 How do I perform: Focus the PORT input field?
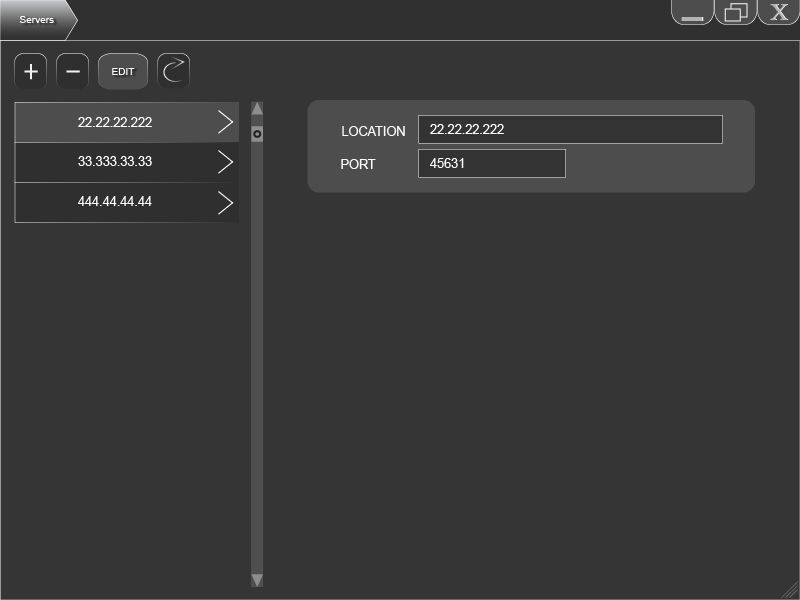491,164
